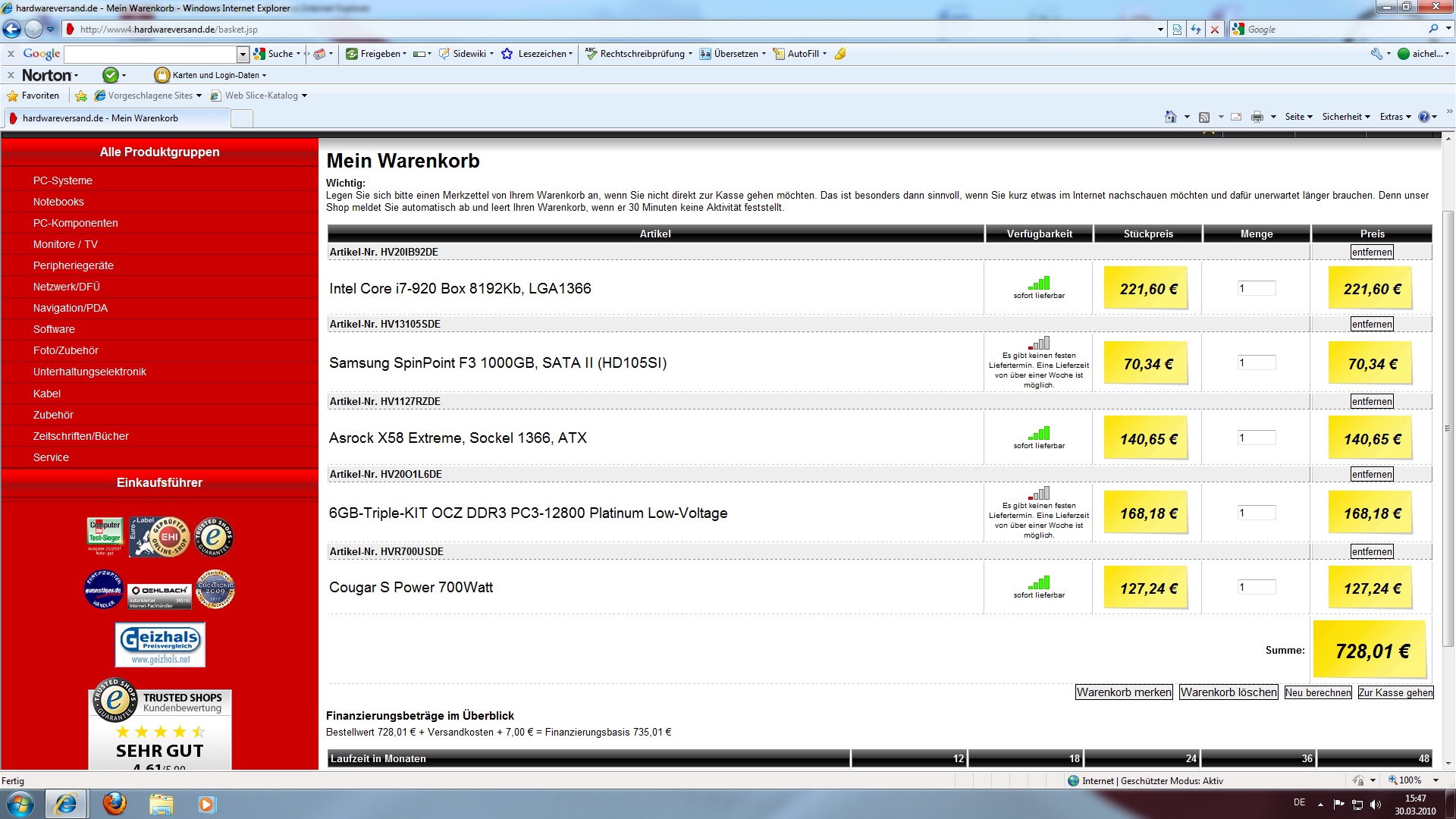Open the address bar history dropdown arrow
Screen dimensions: 1456x819
1160,30
